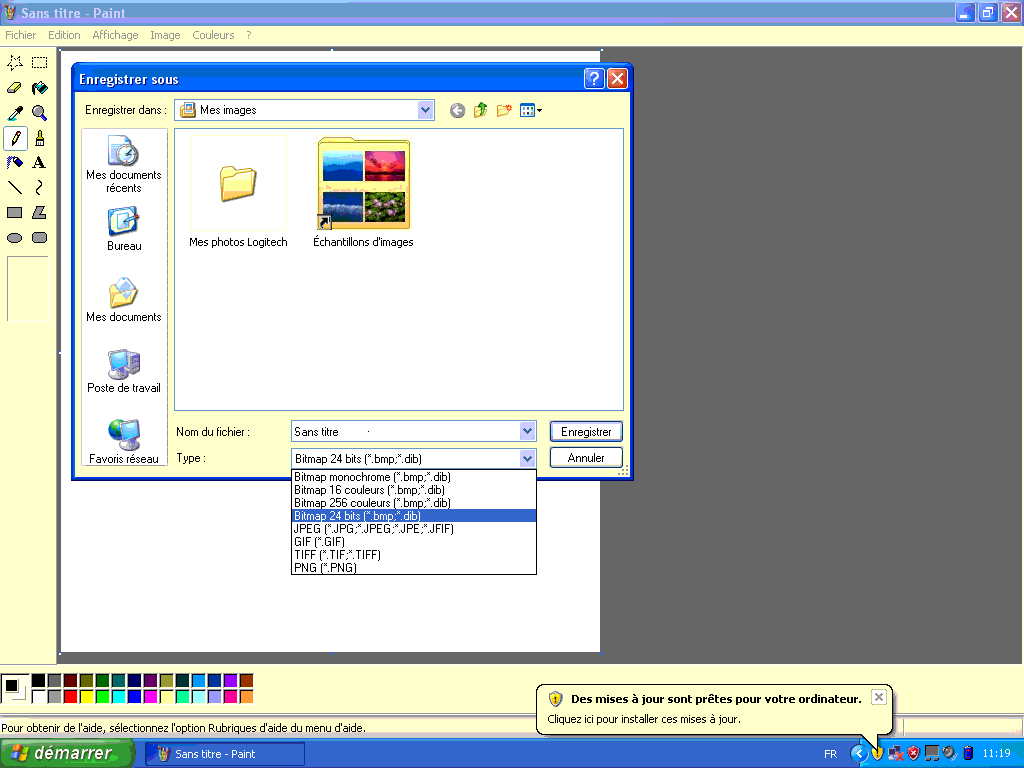
Task: Pick the Color picker eyedropper tool
Action: pyautogui.click(x=15, y=113)
